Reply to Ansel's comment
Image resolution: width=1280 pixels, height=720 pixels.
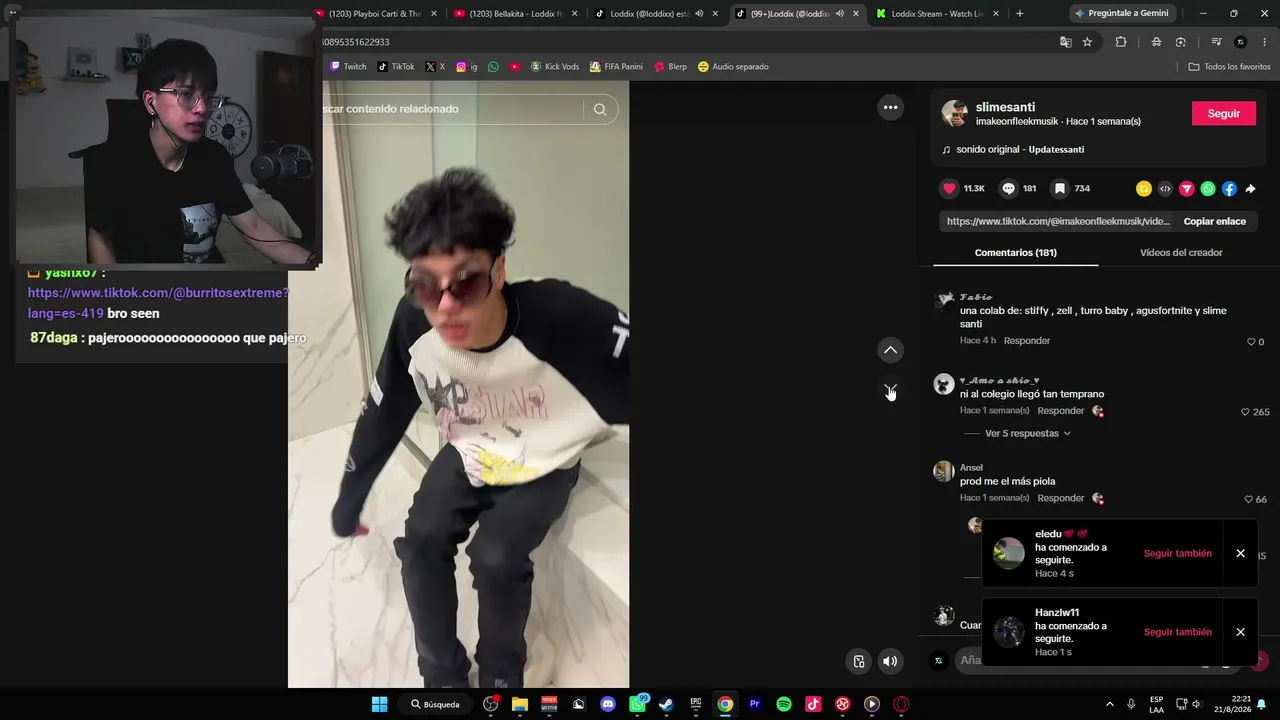(x=1061, y=498)
